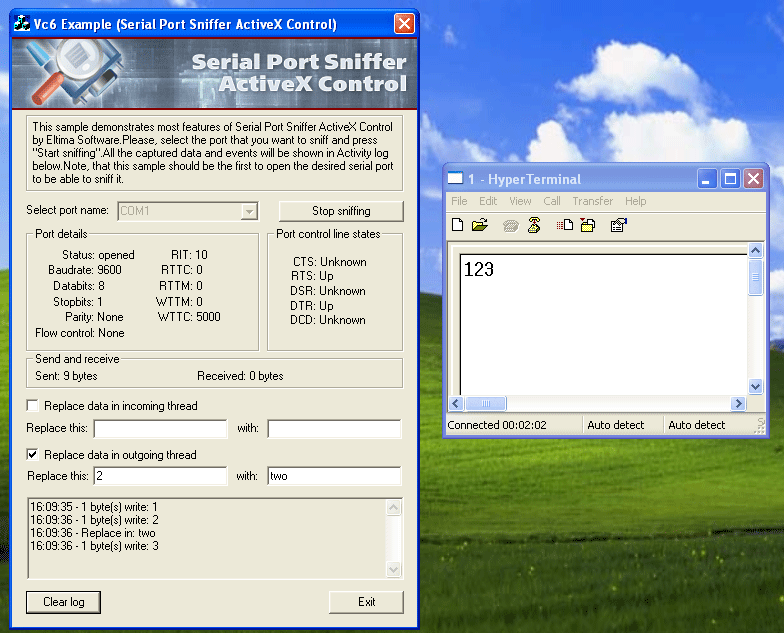Click 'Received: 0 bytes' text

(240, 376)
